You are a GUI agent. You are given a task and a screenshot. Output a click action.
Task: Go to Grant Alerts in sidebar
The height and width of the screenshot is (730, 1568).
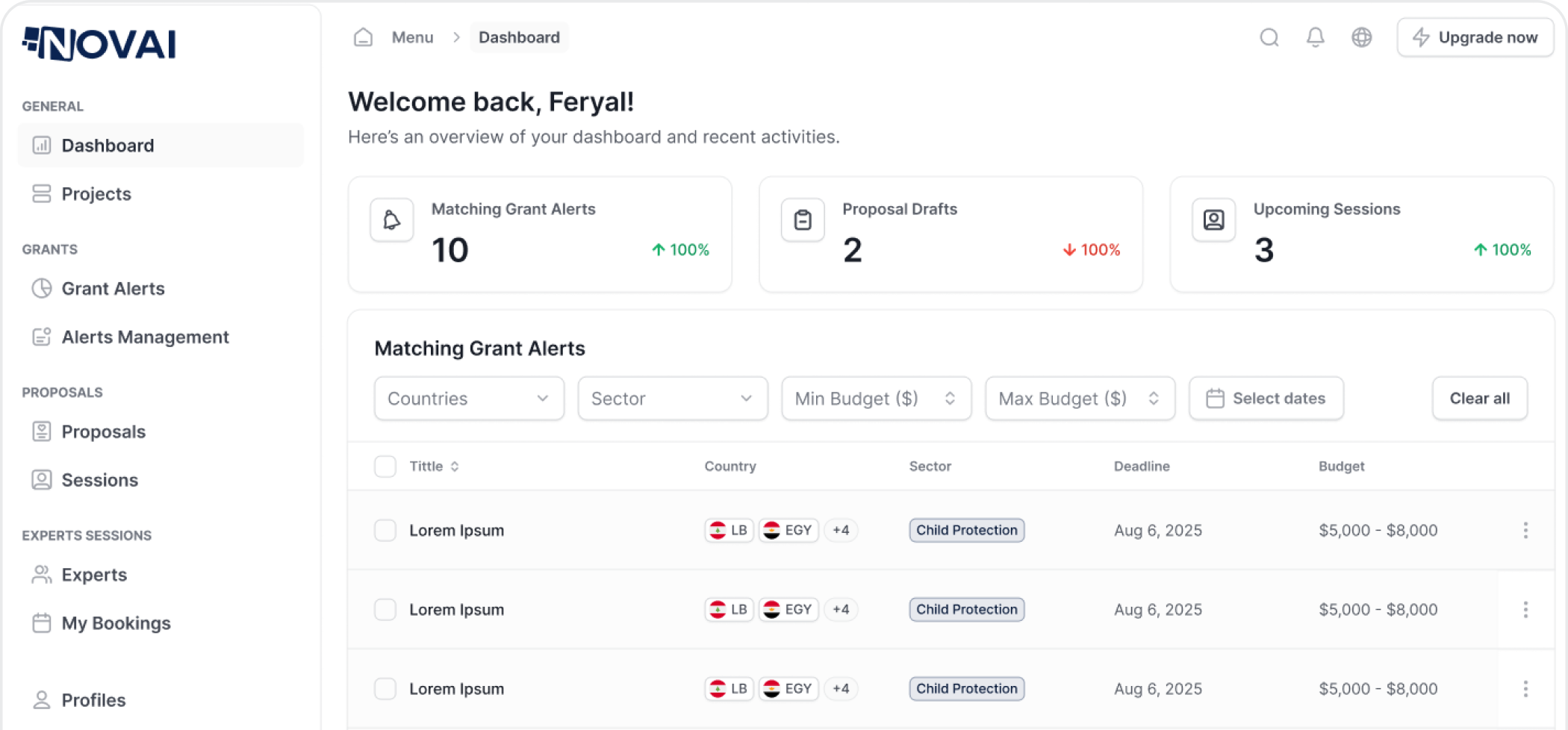click(113, 289)
